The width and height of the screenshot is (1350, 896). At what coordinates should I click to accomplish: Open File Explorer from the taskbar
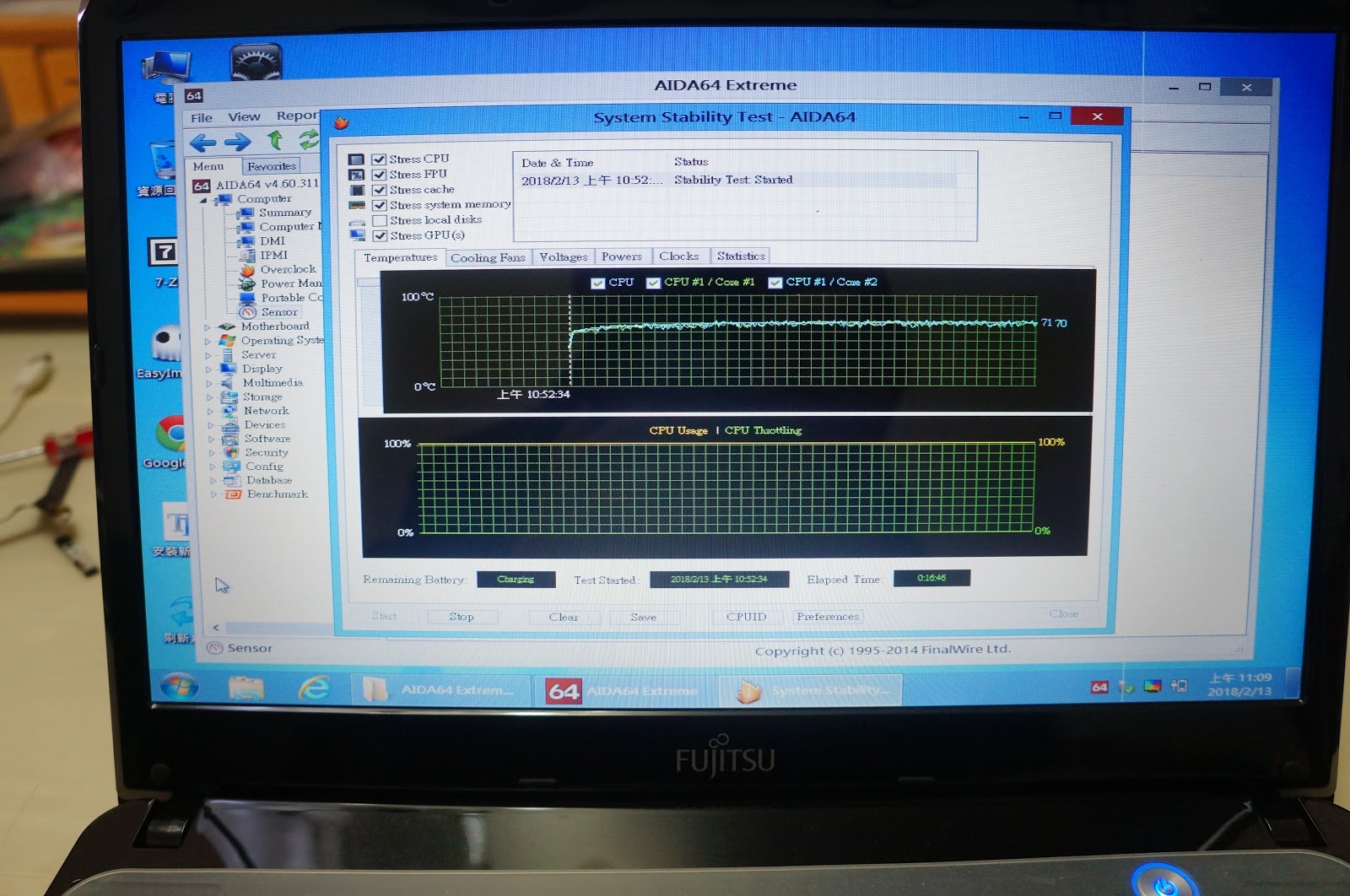246,688
